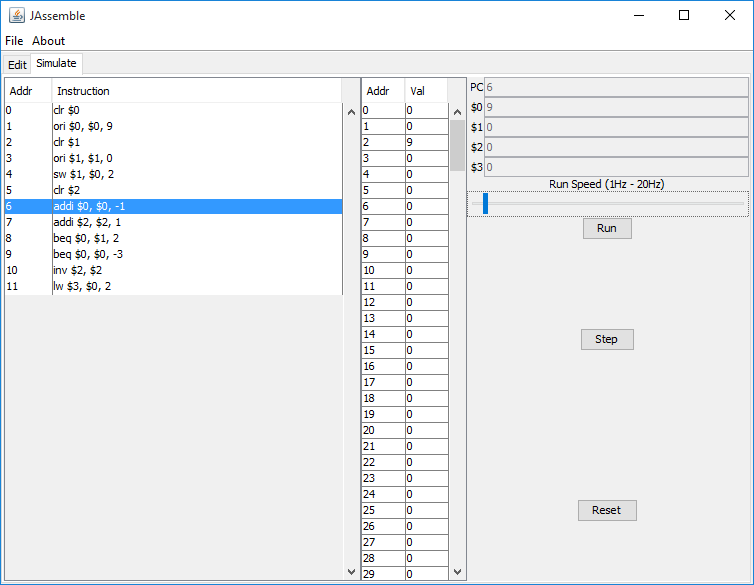Select instruction 'ori $0, $0, 9'
The width and height of the screenshot is (754, 585).
(173, 126)
